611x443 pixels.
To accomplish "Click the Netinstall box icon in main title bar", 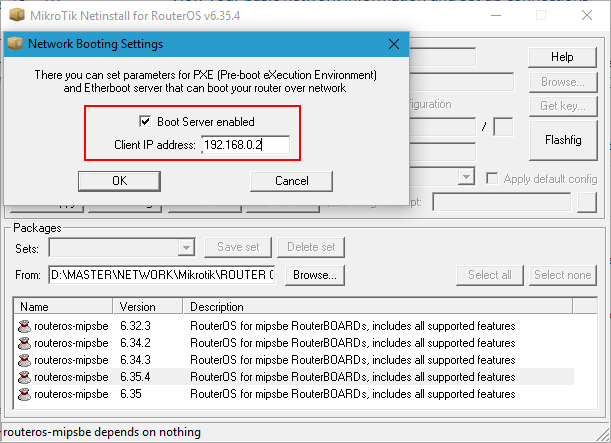I will tap(16, 15).
